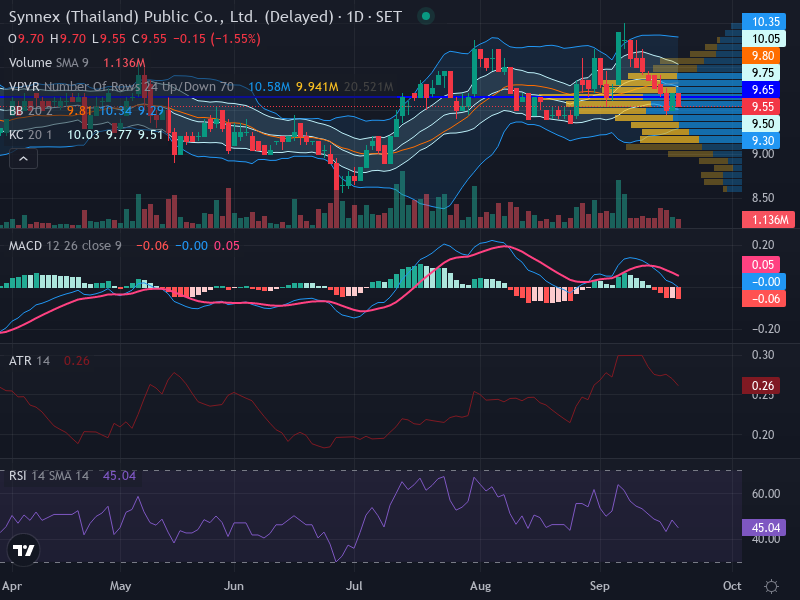This screenshot has height=600, width=800.
Task: Click the 9.65 blue price label
Action: coord(764,90)
